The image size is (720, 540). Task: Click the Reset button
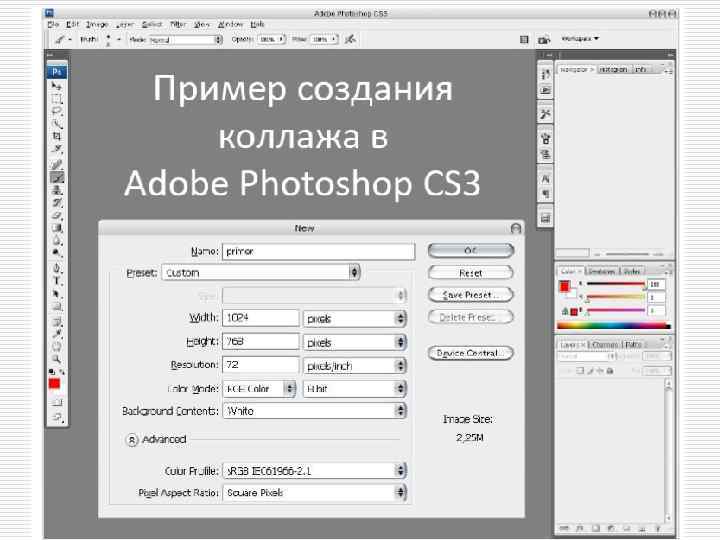click(x=470, y=273)
